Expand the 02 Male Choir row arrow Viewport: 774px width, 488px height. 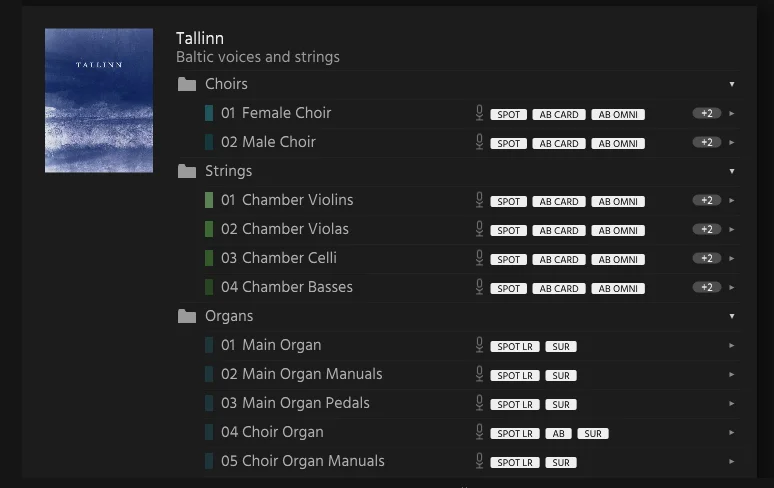732,143
